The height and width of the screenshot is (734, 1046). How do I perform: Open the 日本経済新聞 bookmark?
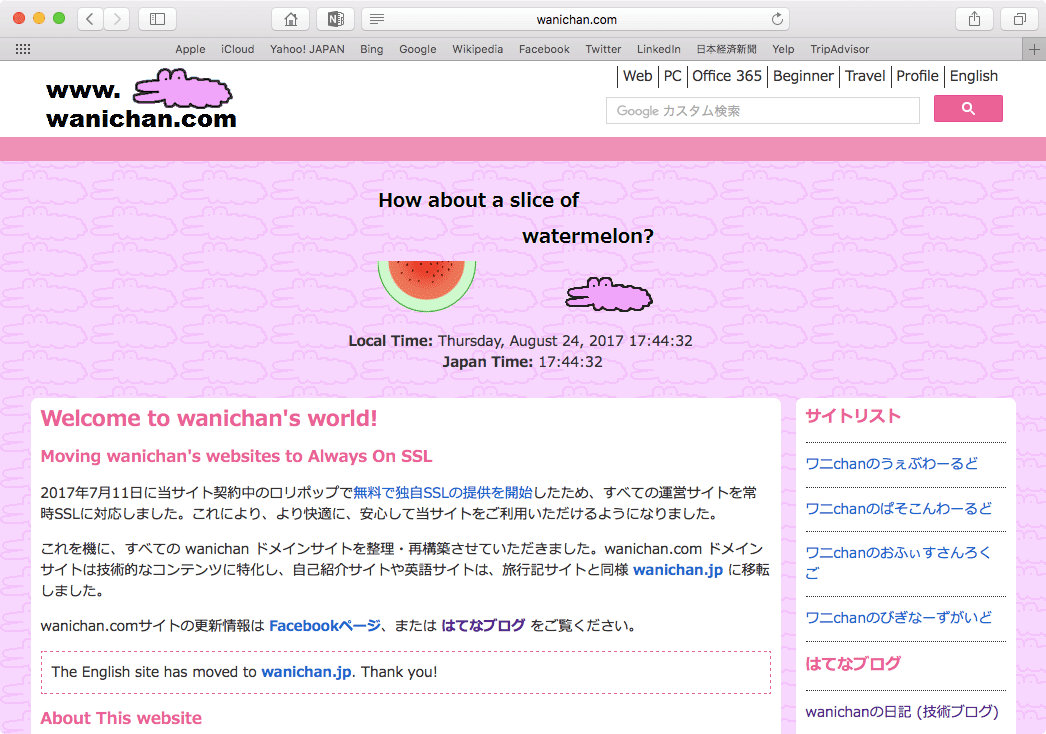coord(726,49)
